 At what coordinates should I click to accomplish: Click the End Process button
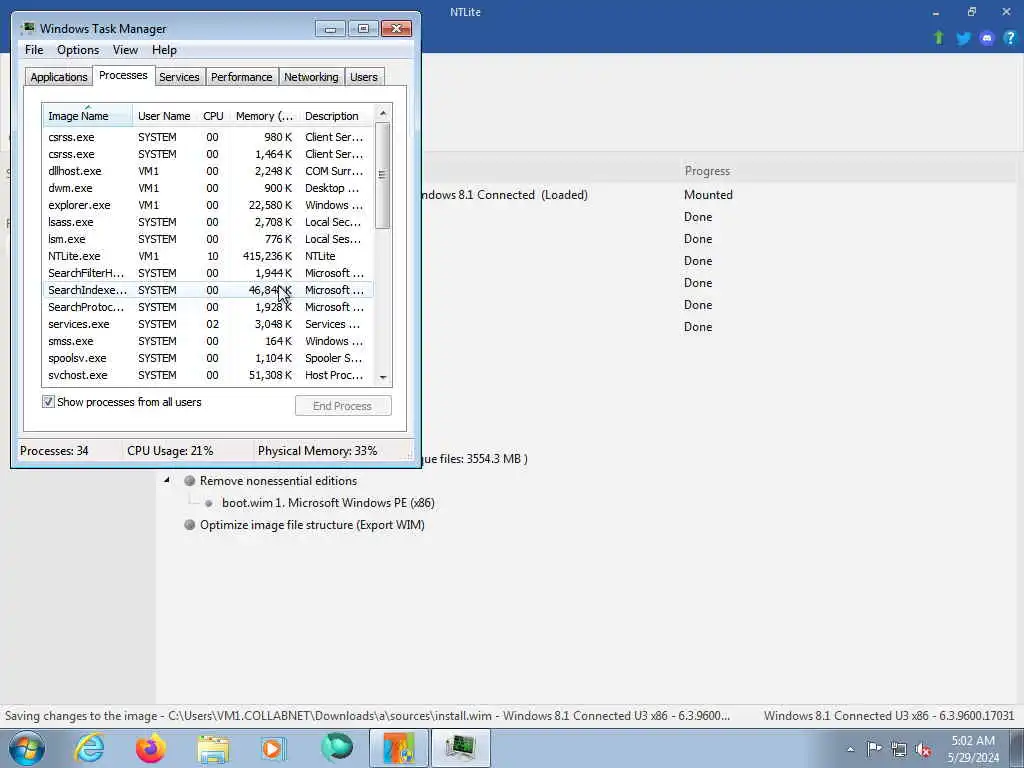[x=343, y=406]
